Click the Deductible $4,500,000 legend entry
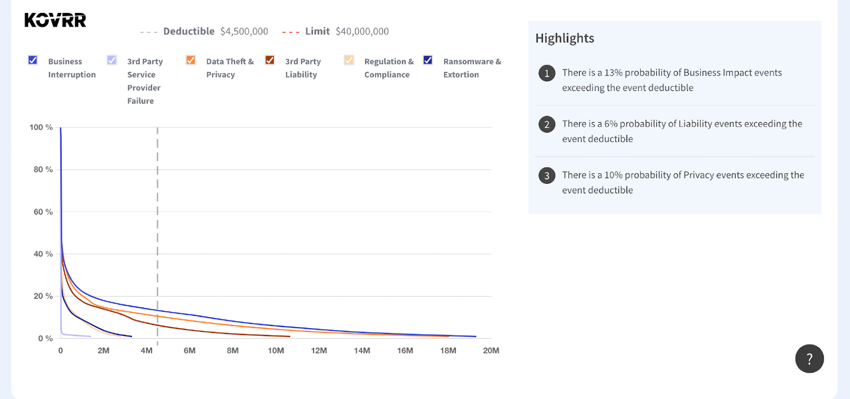Screen dimensions: 850x399 [x=204, y=31]
